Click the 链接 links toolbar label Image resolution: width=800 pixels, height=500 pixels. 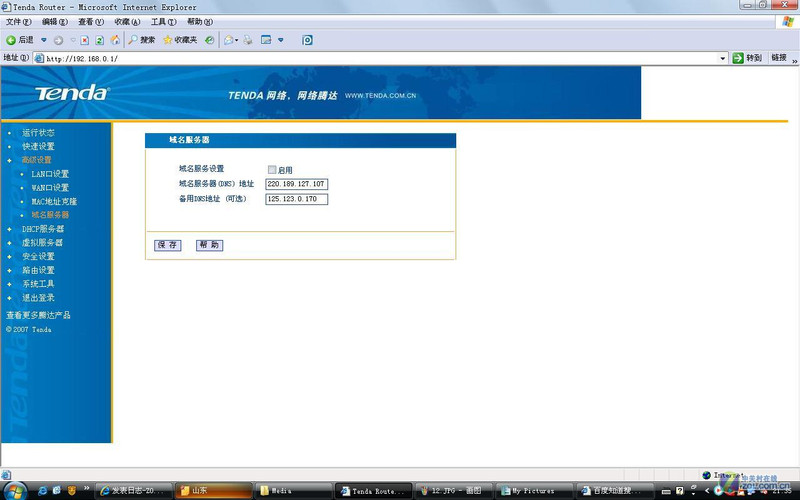[x=779, y=58]
